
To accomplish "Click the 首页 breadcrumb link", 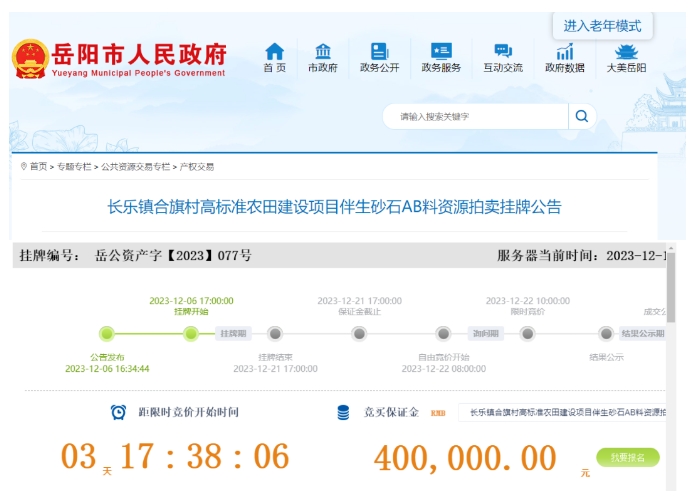I will click(37, 167).
